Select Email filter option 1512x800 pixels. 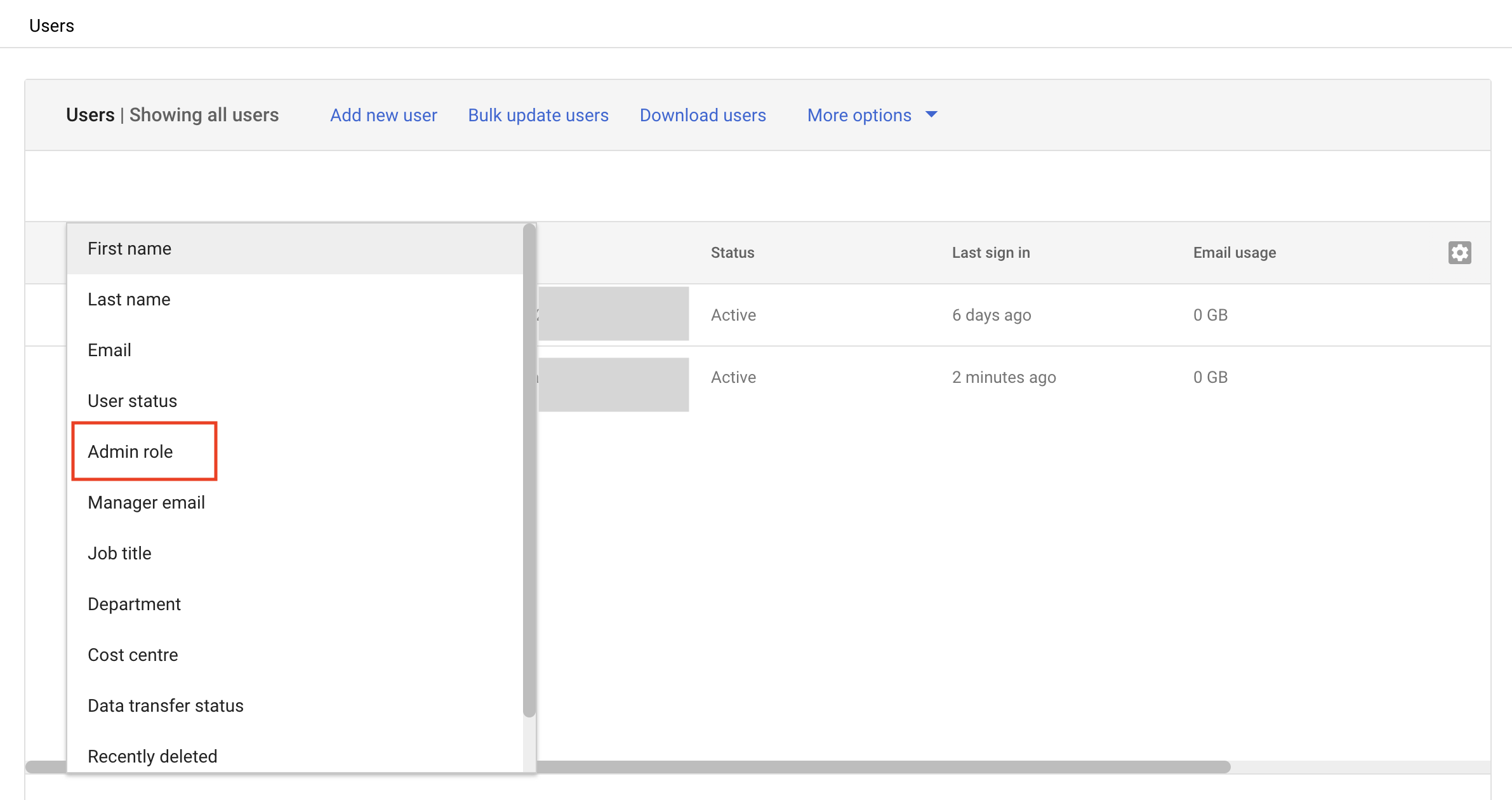click(109, 350)
